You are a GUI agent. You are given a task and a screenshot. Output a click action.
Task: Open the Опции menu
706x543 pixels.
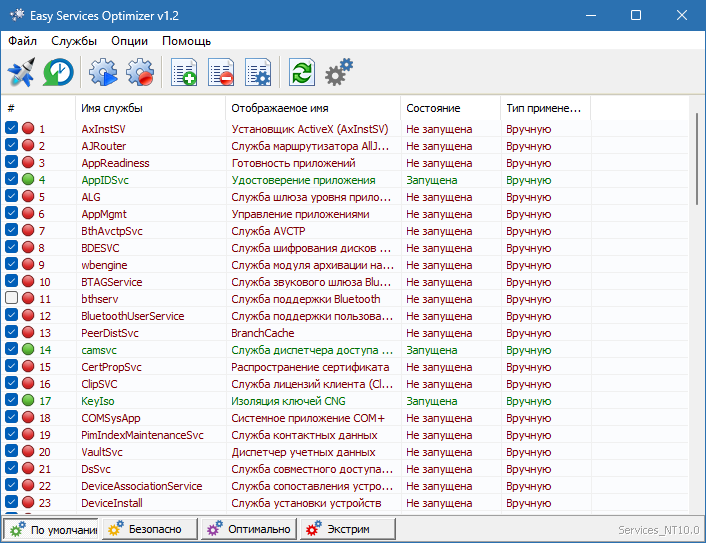coord(130,41)
